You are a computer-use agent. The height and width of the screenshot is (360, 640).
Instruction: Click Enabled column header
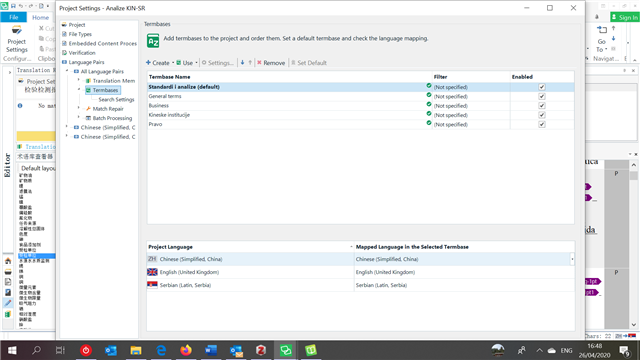542,77
